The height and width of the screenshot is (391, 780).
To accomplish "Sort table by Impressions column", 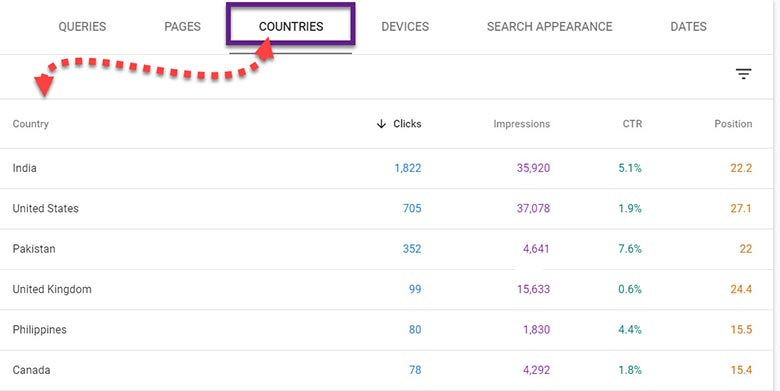I will click(x=521, y=124).
